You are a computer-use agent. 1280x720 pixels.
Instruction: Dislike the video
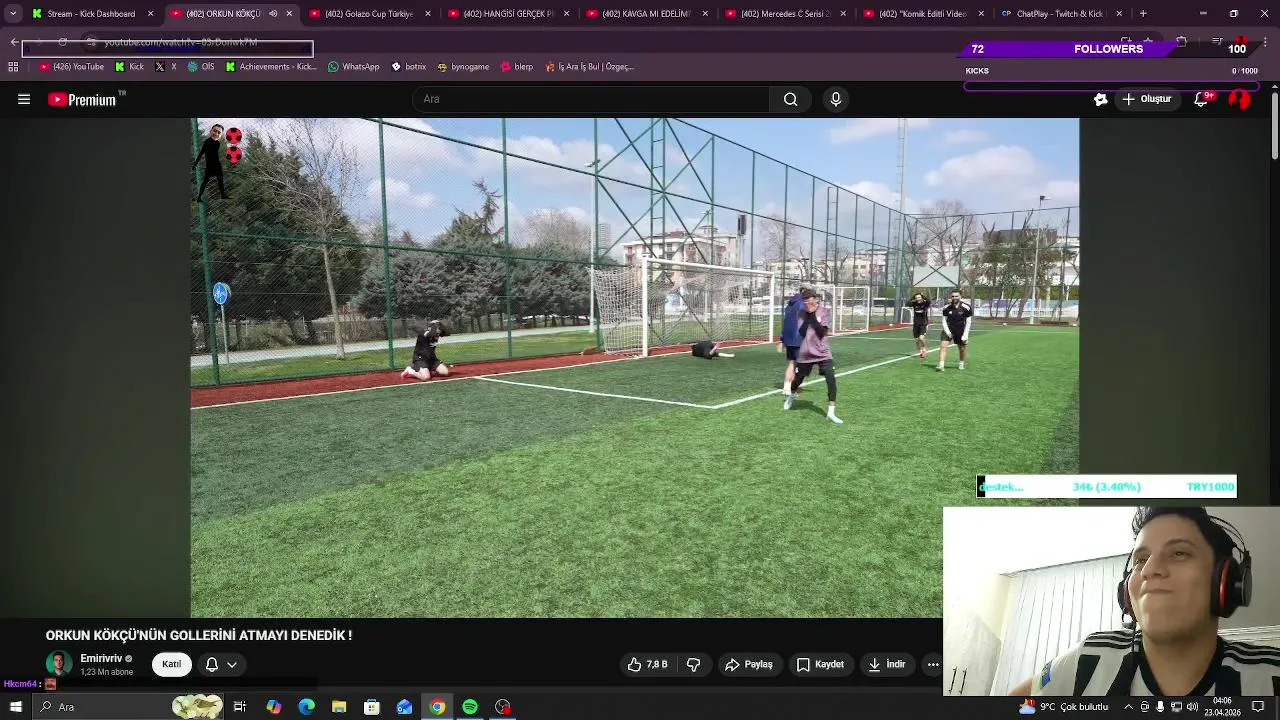(693, 664)
